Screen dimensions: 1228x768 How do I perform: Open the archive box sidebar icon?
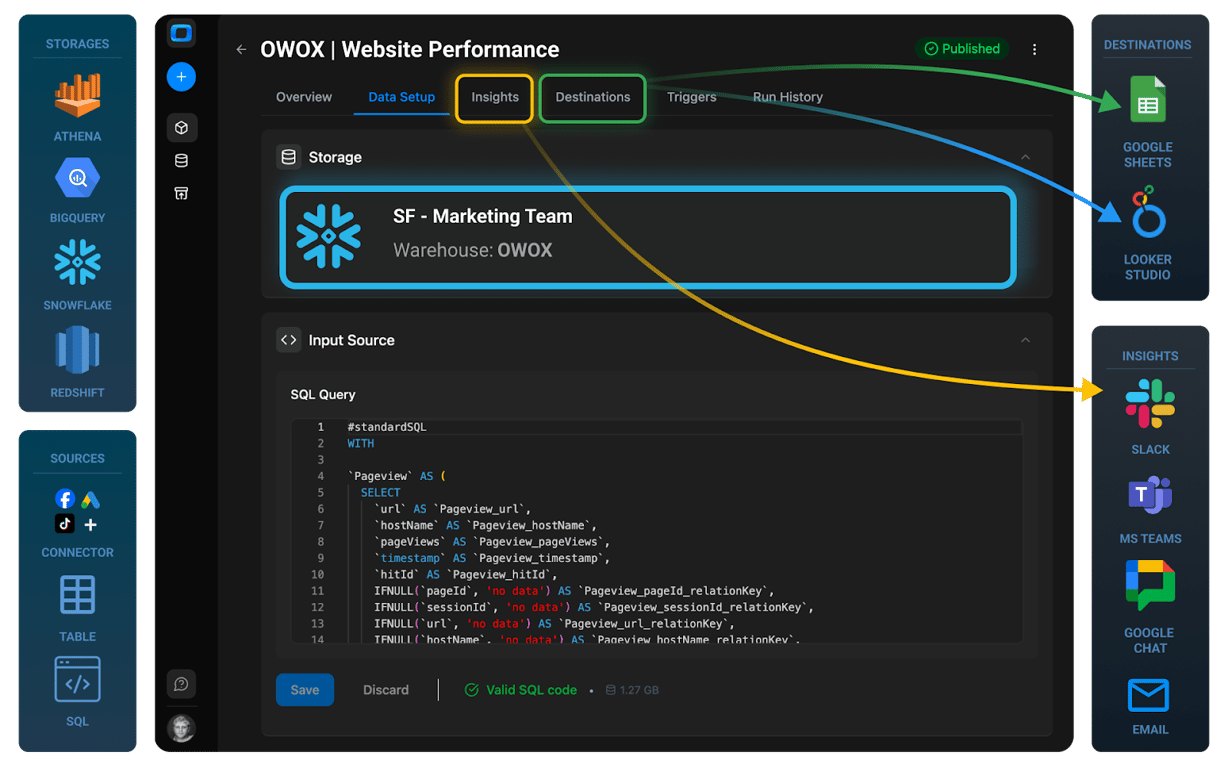click(181, 193)
